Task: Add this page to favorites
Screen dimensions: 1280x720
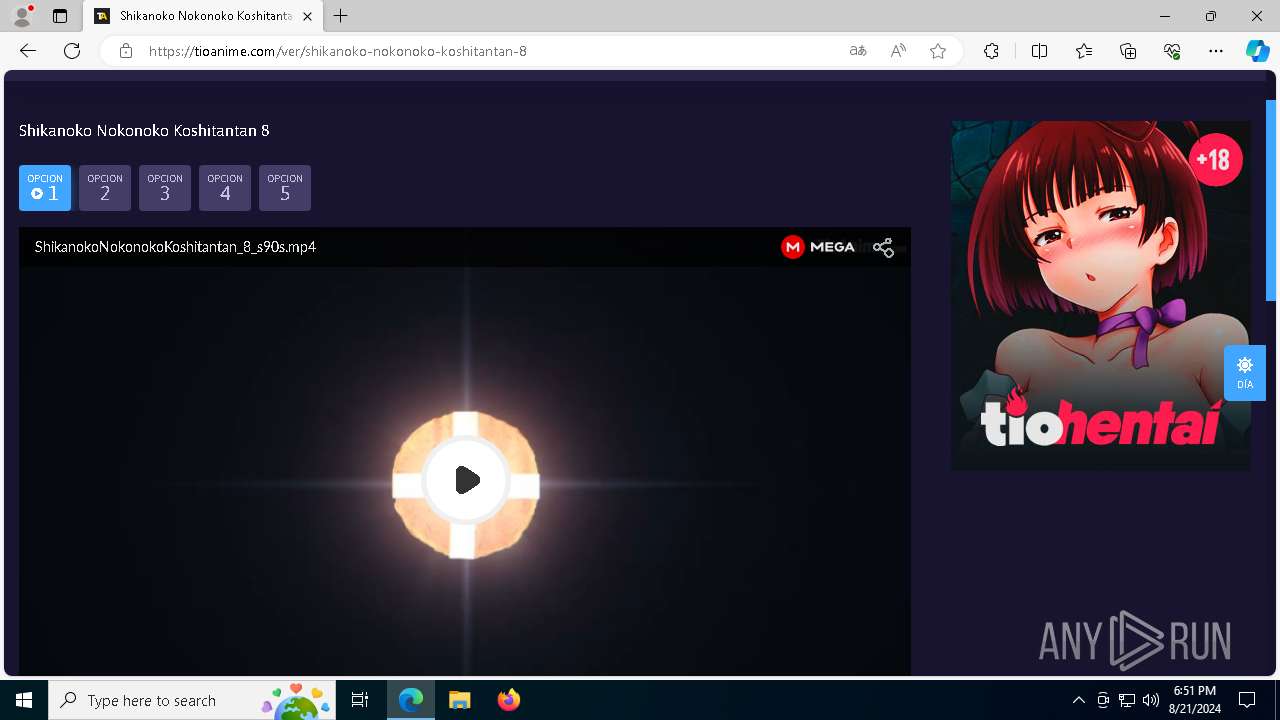Action: pyautogui.click(x=938, y=51)
